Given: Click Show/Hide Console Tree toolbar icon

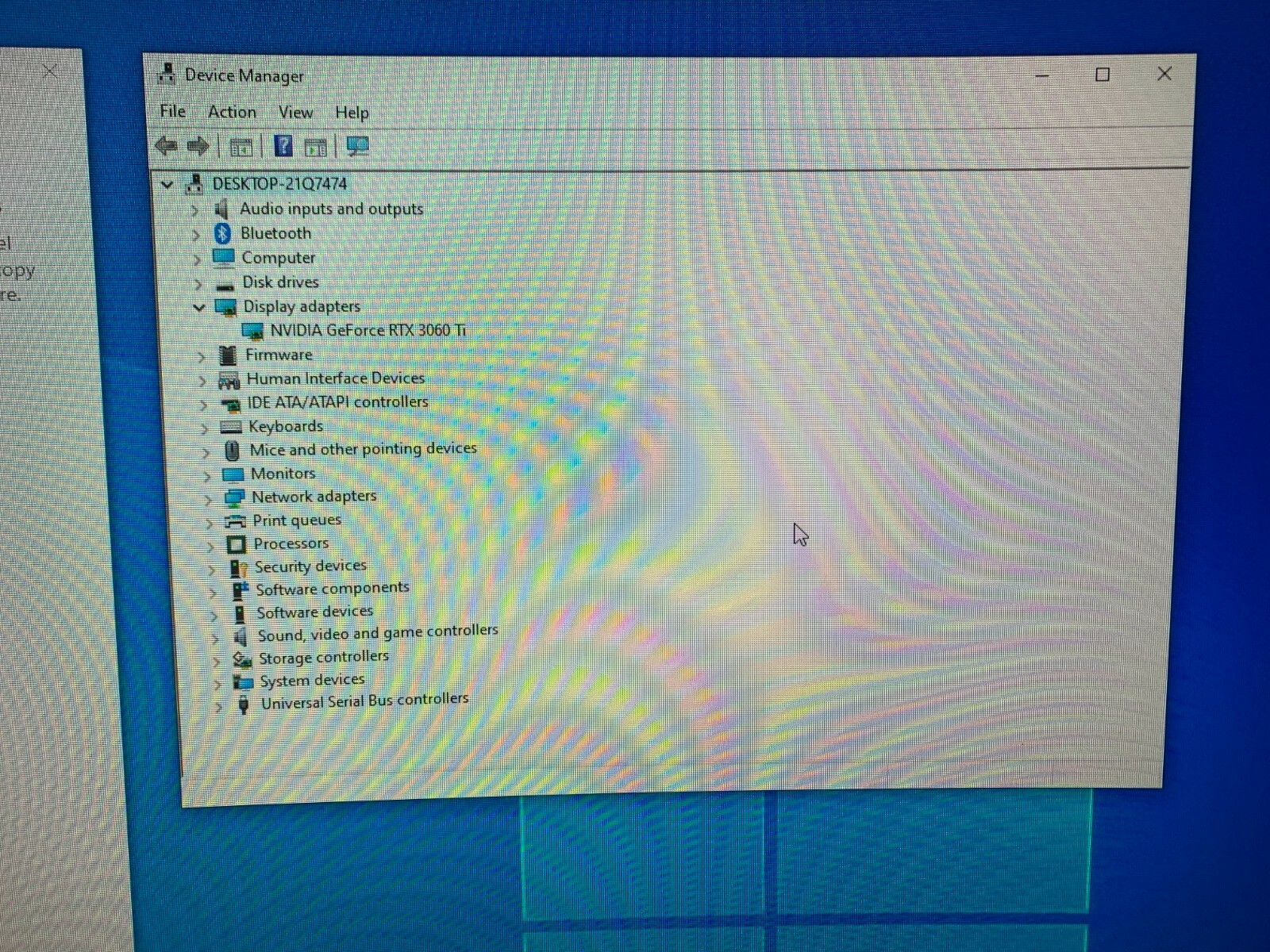Looking at the screenshot, I should [x=241, y=147].
